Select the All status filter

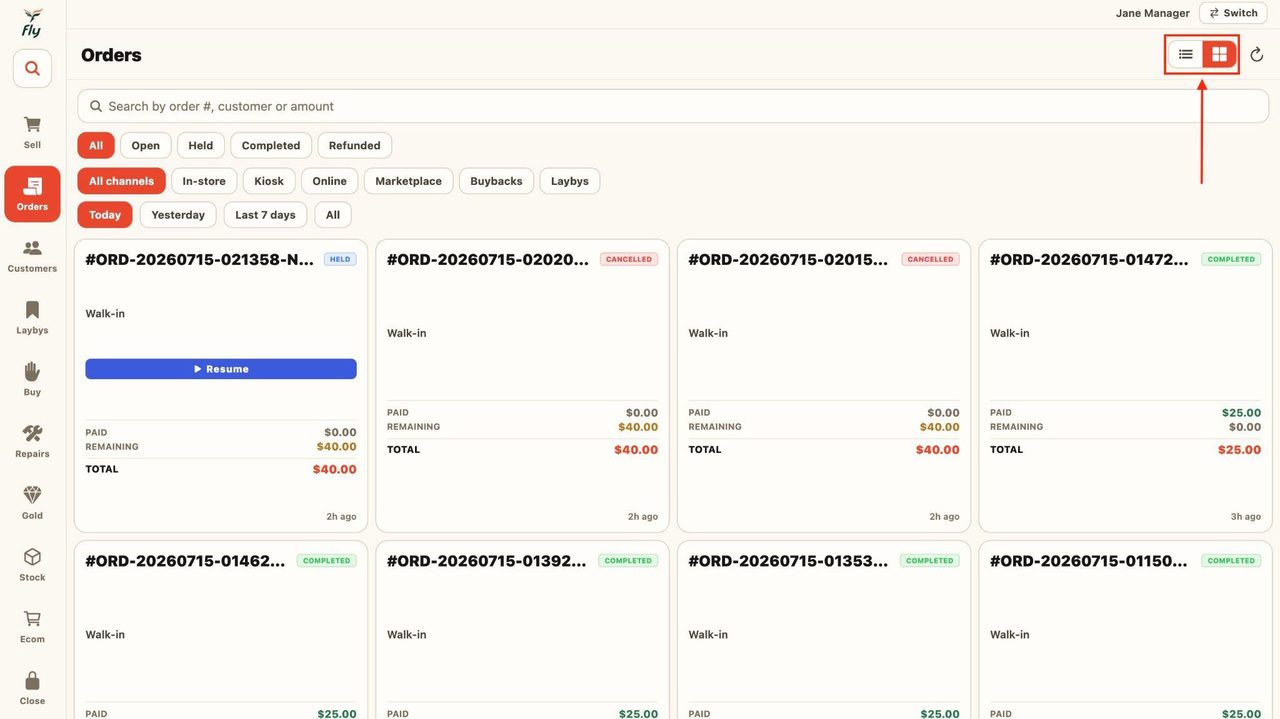[x=96, y=145]
